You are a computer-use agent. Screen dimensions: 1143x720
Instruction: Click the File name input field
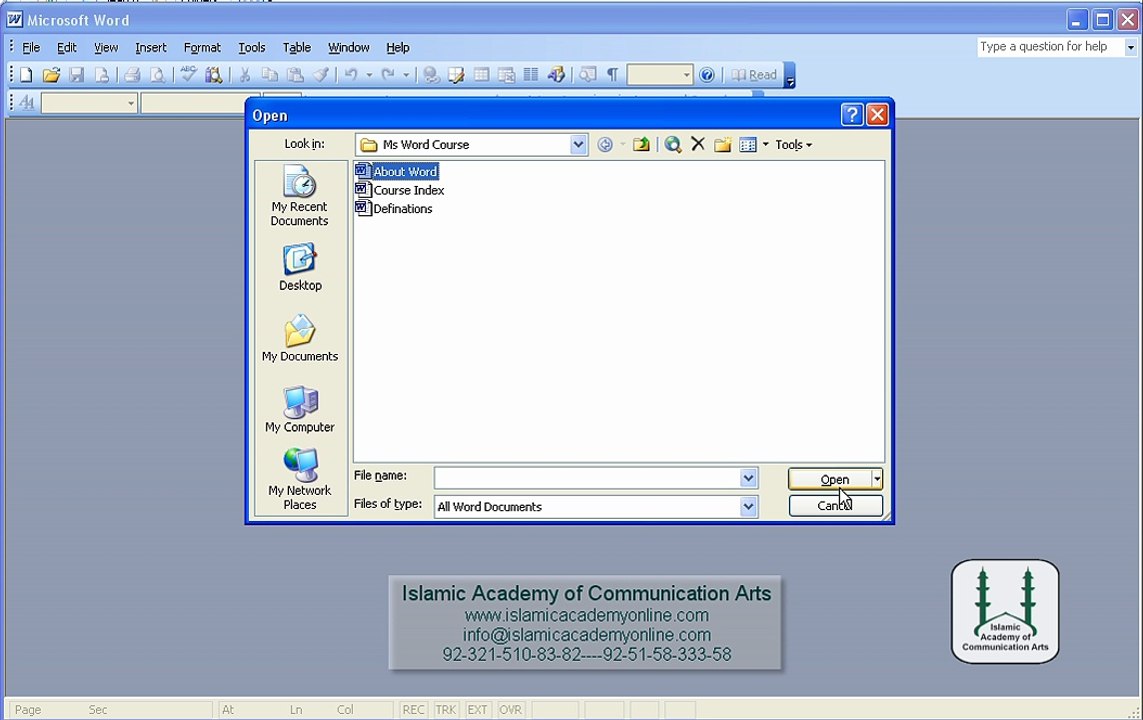tap(587, 478)
